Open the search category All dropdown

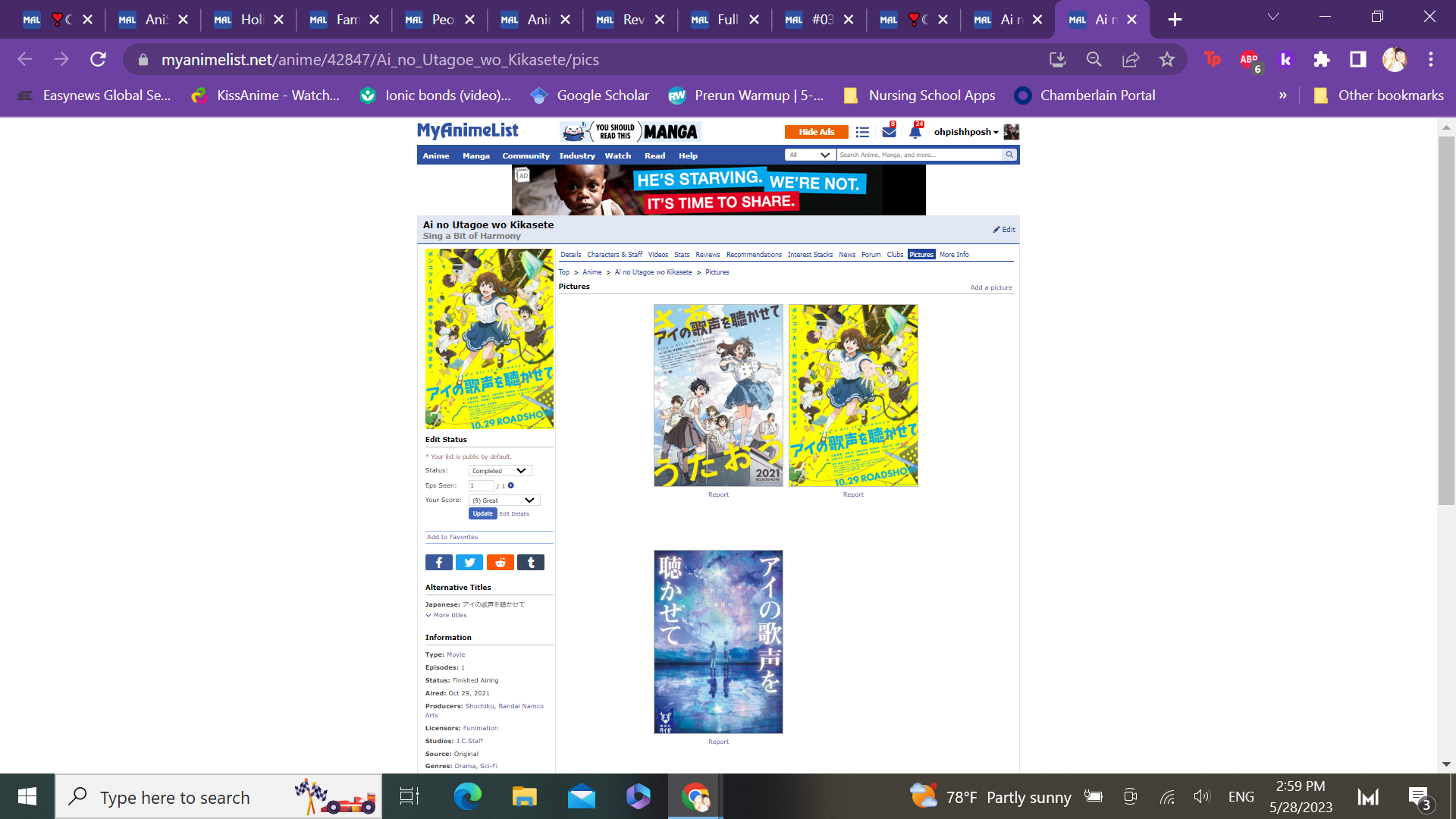pos(809,155)
